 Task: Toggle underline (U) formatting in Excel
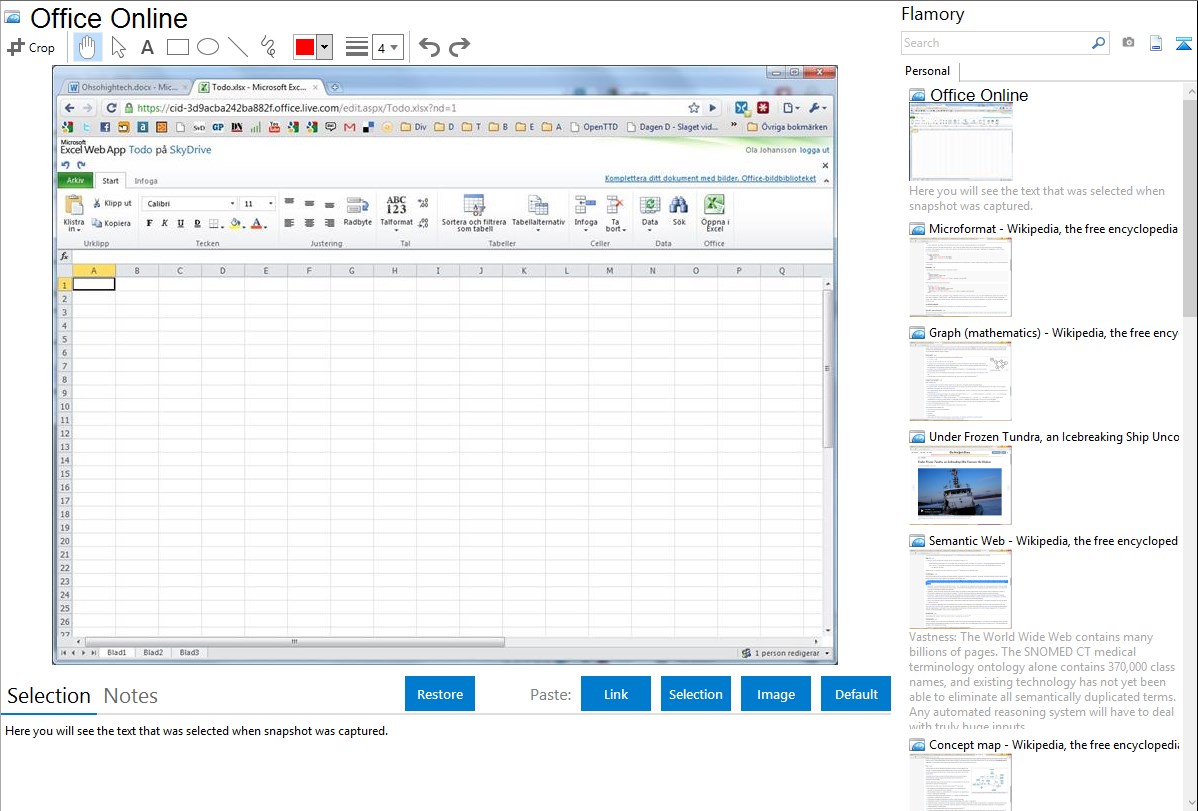[180, 223]
